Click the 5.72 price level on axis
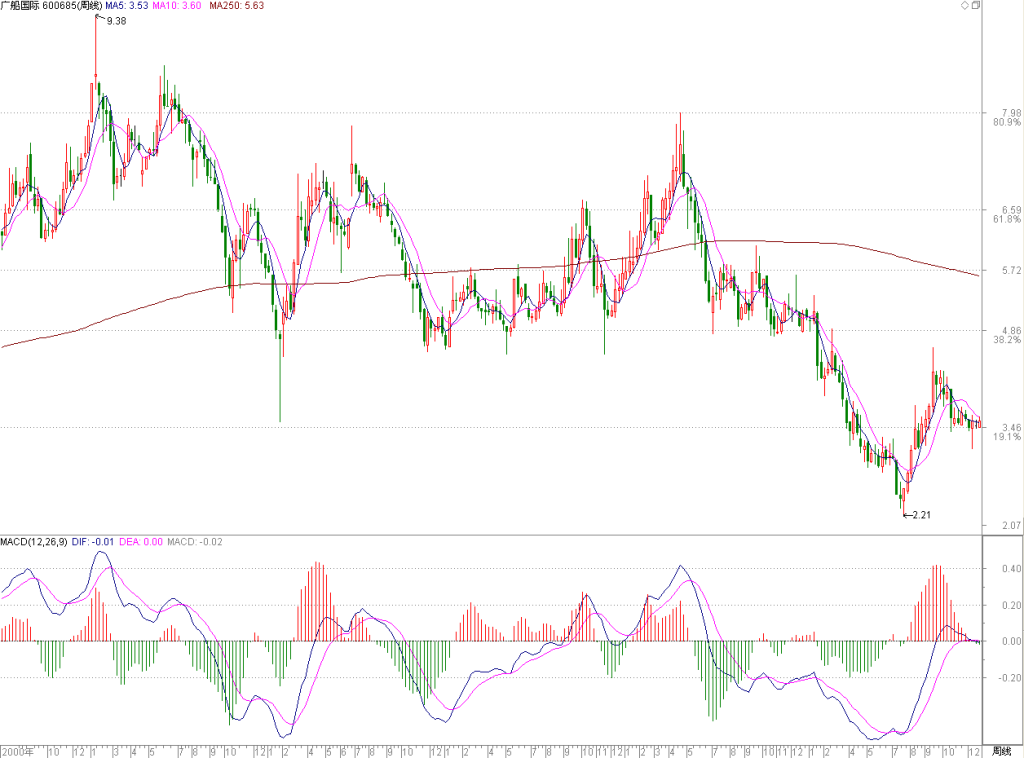This screenshot has width=1024, height=758. click(1011, 270)
